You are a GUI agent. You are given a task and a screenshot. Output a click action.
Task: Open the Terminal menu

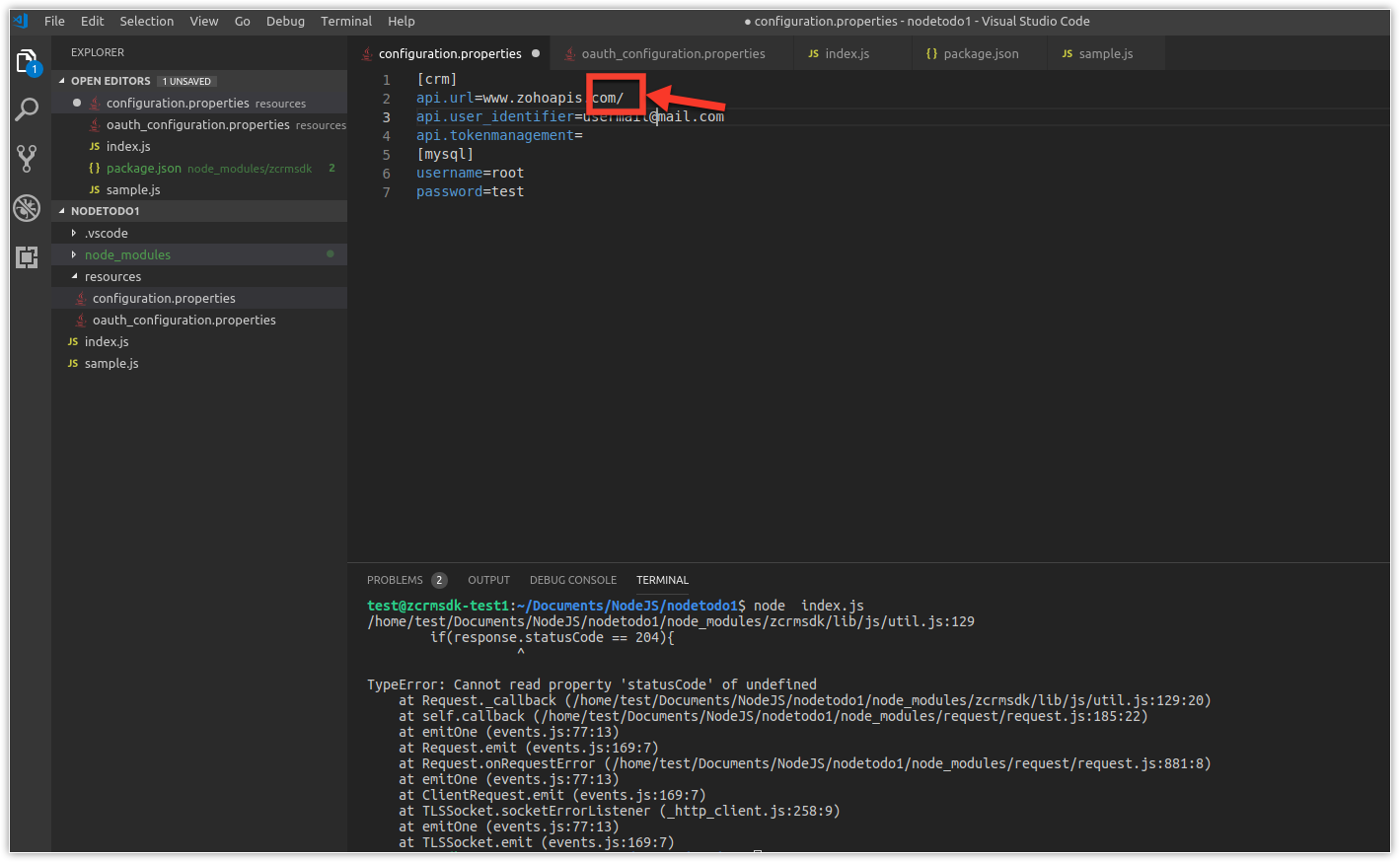pyautogui.click(x=346, y=21)
